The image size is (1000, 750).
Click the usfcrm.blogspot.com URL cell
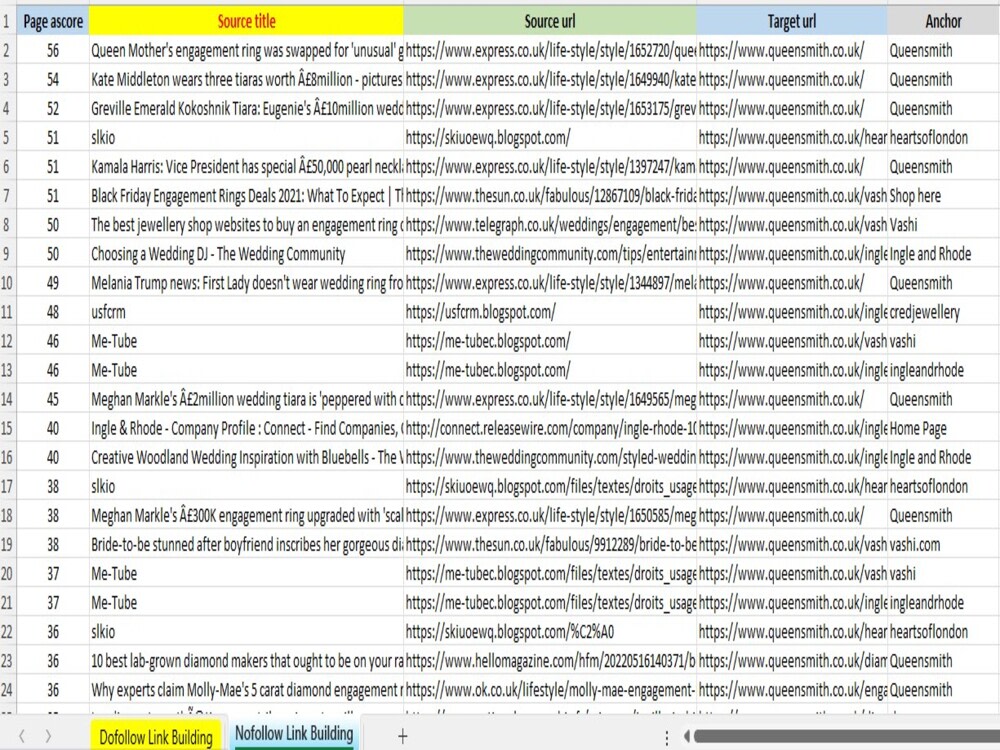550,312
